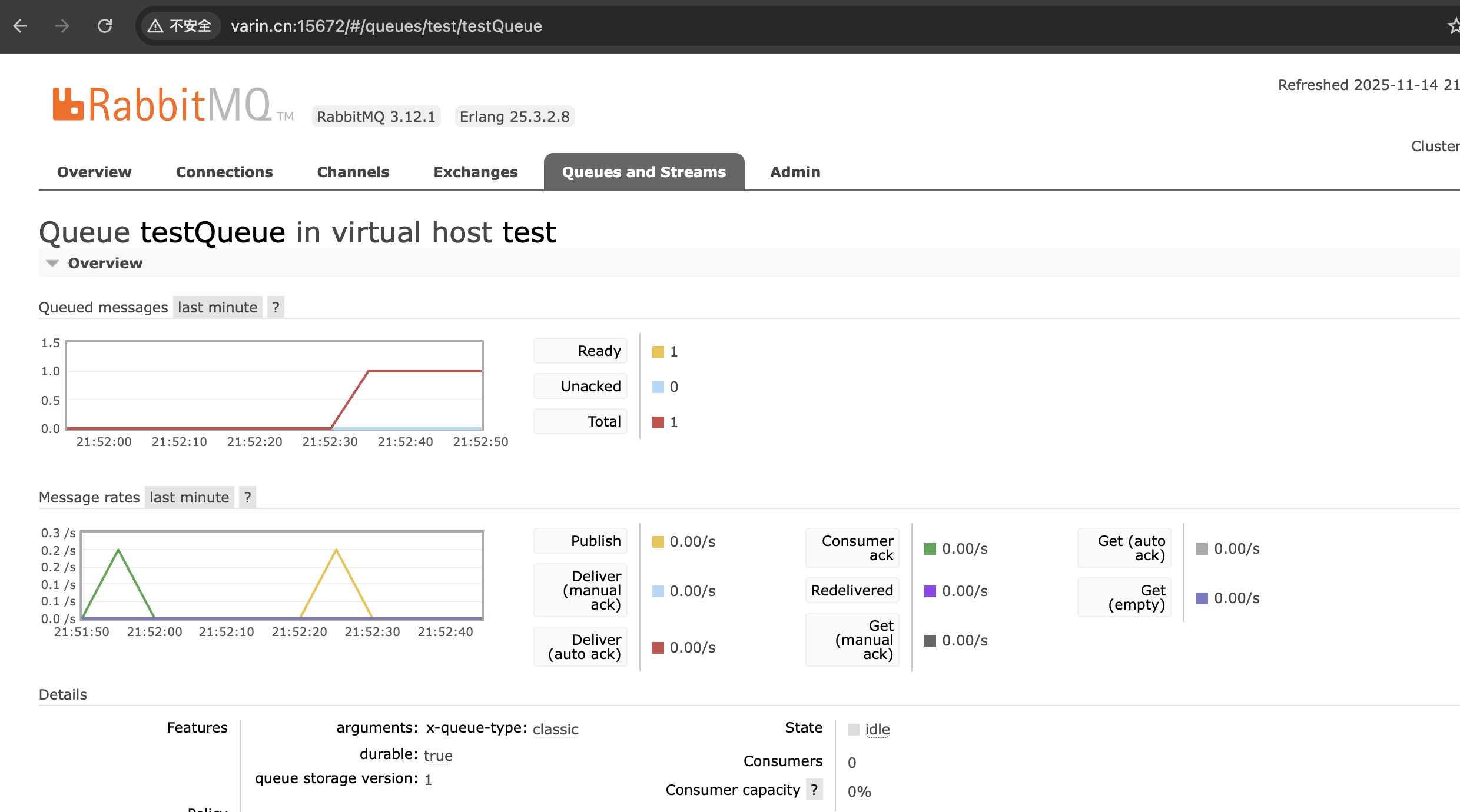Open help for Consumer capacity
Viewport: 1460px width, 812px height.
click(x=814, y=790)
